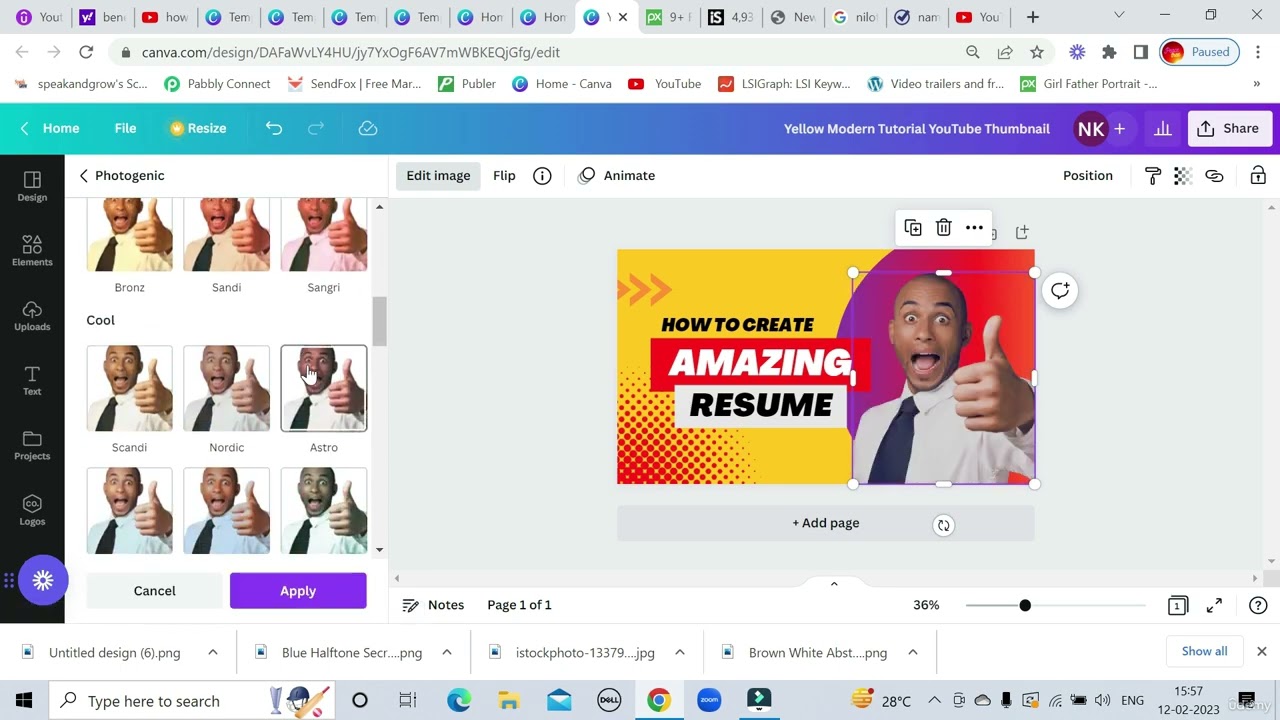Screen dimensions: 1280x720
Task: Add new page icon above canvas
Action: point(1022,232)
